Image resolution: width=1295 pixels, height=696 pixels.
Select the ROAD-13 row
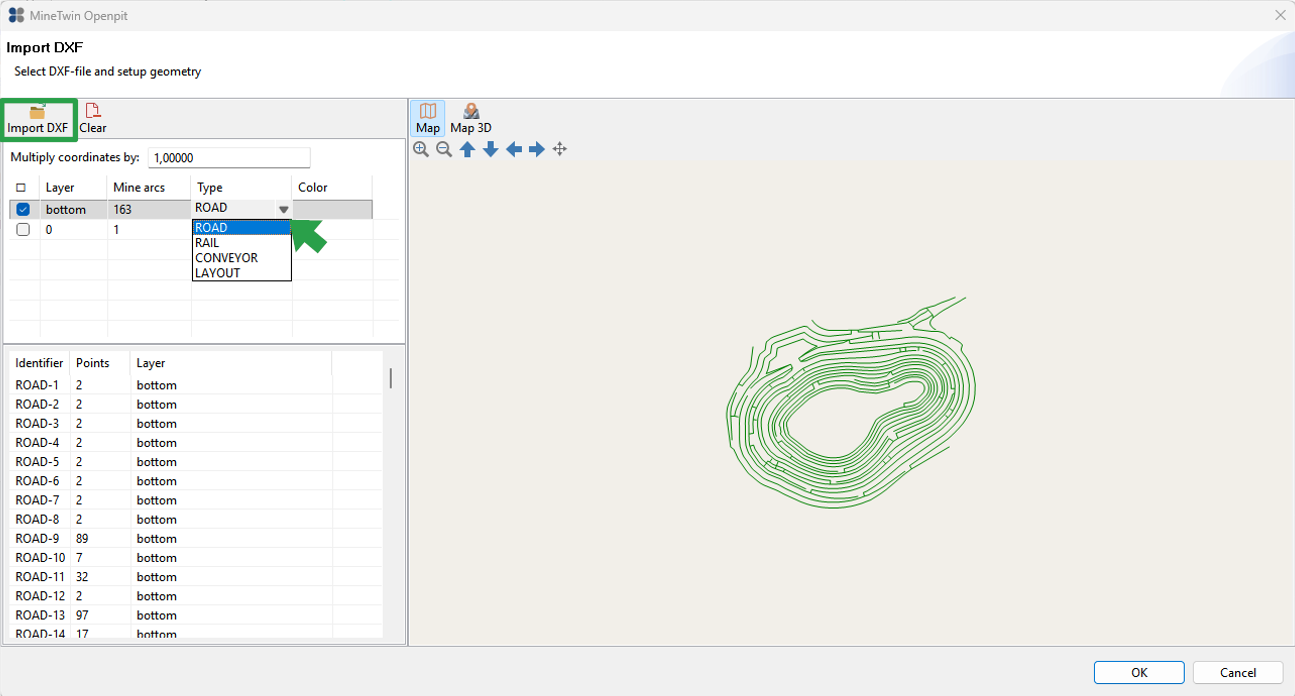click(x=196, y=615)
